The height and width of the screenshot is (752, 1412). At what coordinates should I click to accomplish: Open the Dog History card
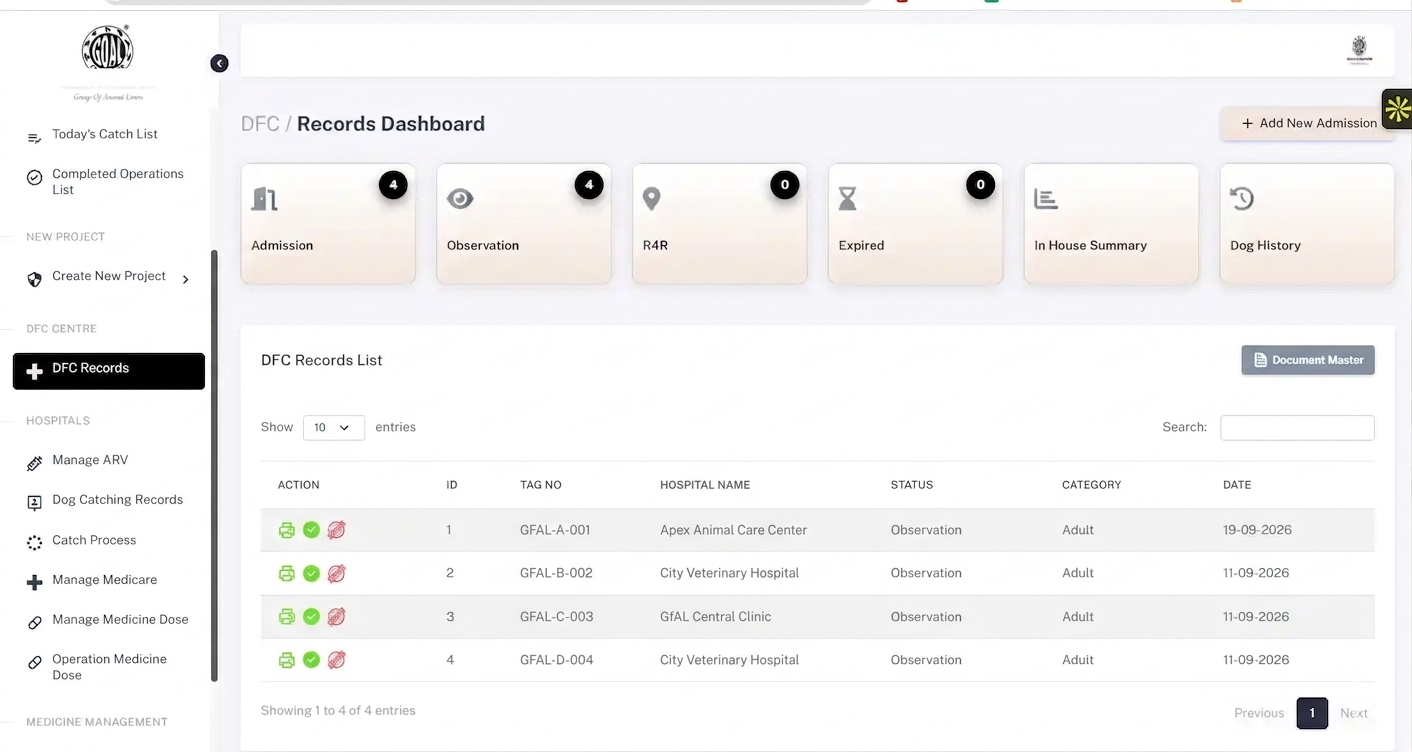[1307, 224]
